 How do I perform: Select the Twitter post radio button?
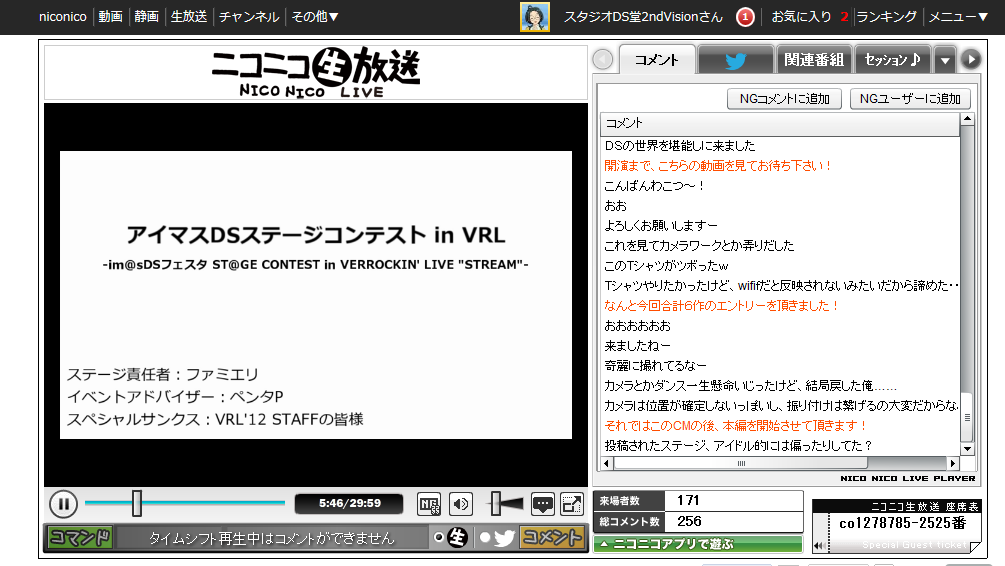pyautogui.click(x=485, y=537)
